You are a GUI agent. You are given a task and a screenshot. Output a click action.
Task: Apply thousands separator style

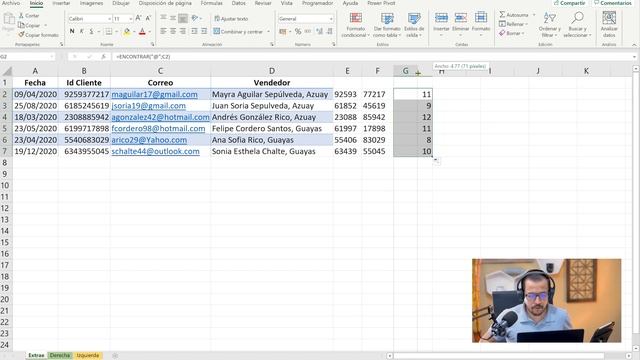[308, 31]
